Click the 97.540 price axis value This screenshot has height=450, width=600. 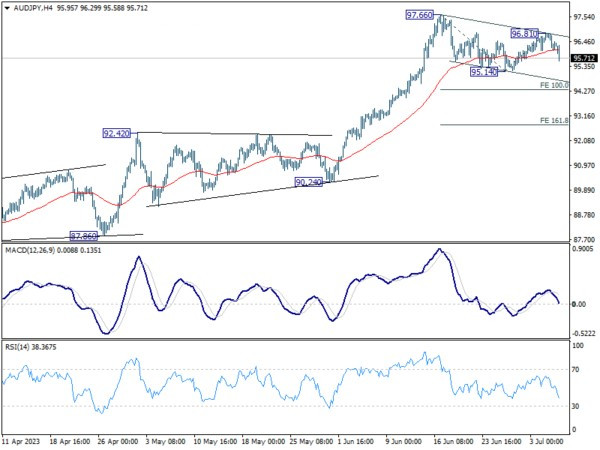coord(584,17)
